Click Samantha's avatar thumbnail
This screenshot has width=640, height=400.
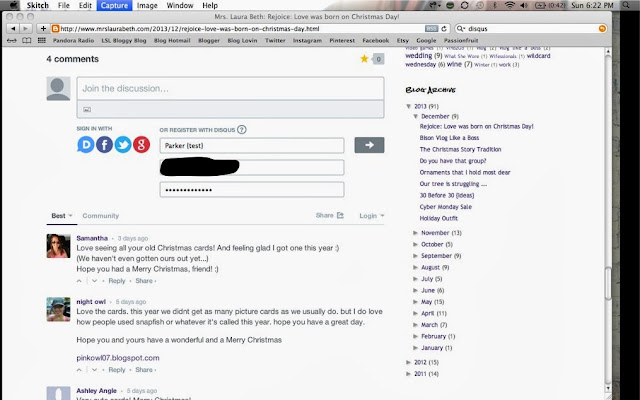tap(58, 246)
